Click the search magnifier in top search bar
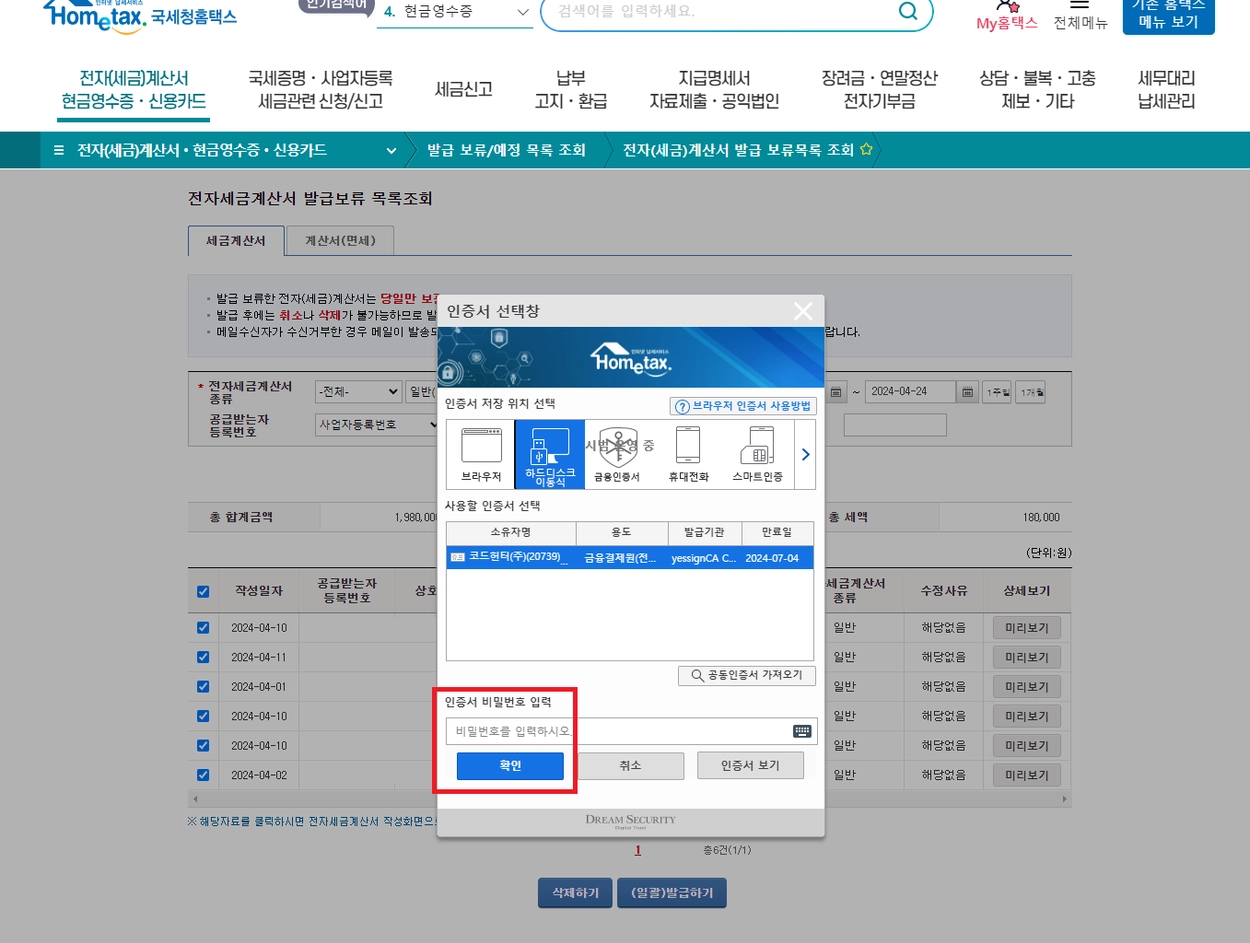Viewport: 1250px width, 943px height. click(908, 11)
